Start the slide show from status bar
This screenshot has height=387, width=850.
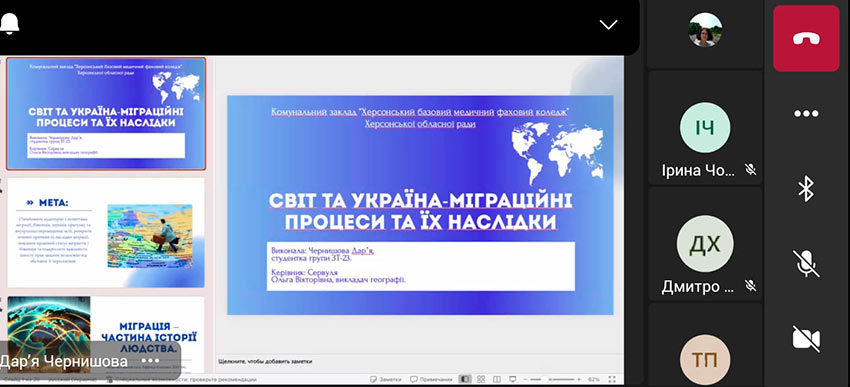coord(512,379)
